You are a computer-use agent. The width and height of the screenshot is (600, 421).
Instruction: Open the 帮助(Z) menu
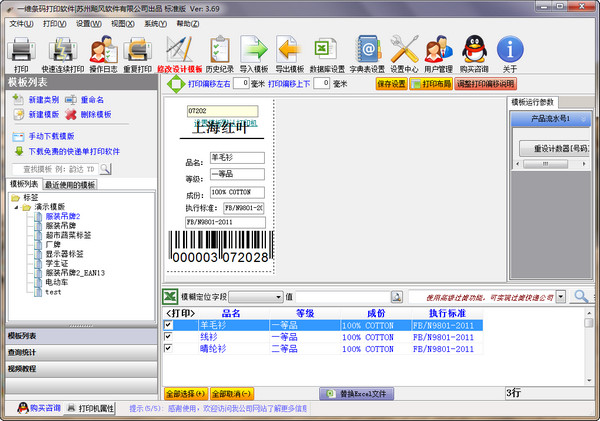(188, 24)
